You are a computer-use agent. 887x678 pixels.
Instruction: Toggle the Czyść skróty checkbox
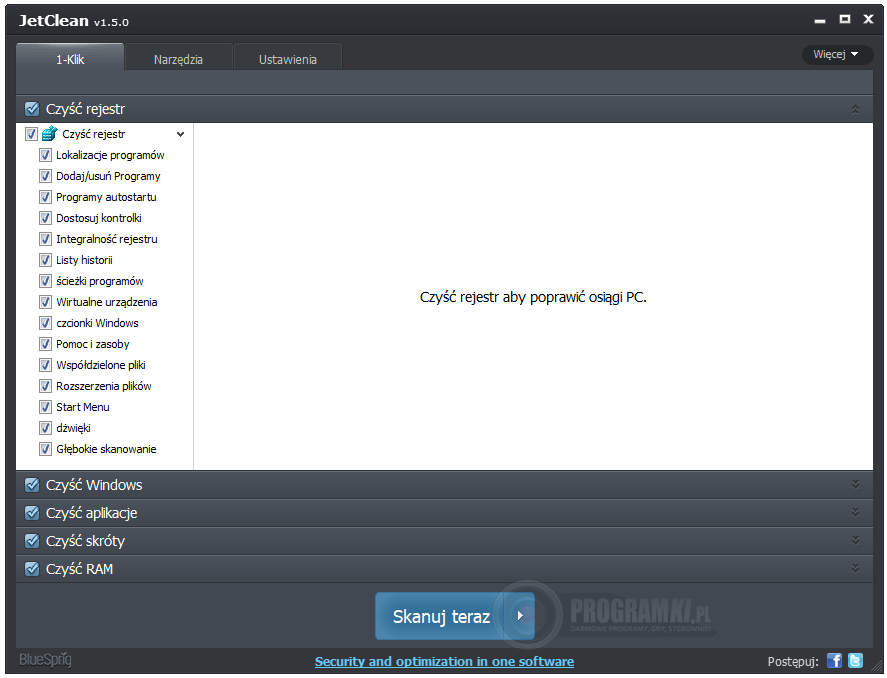point(32,541)
